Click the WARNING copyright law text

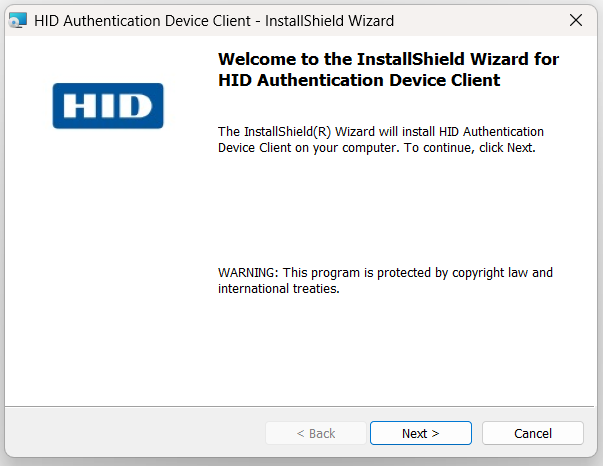click(x=385, y=272)
